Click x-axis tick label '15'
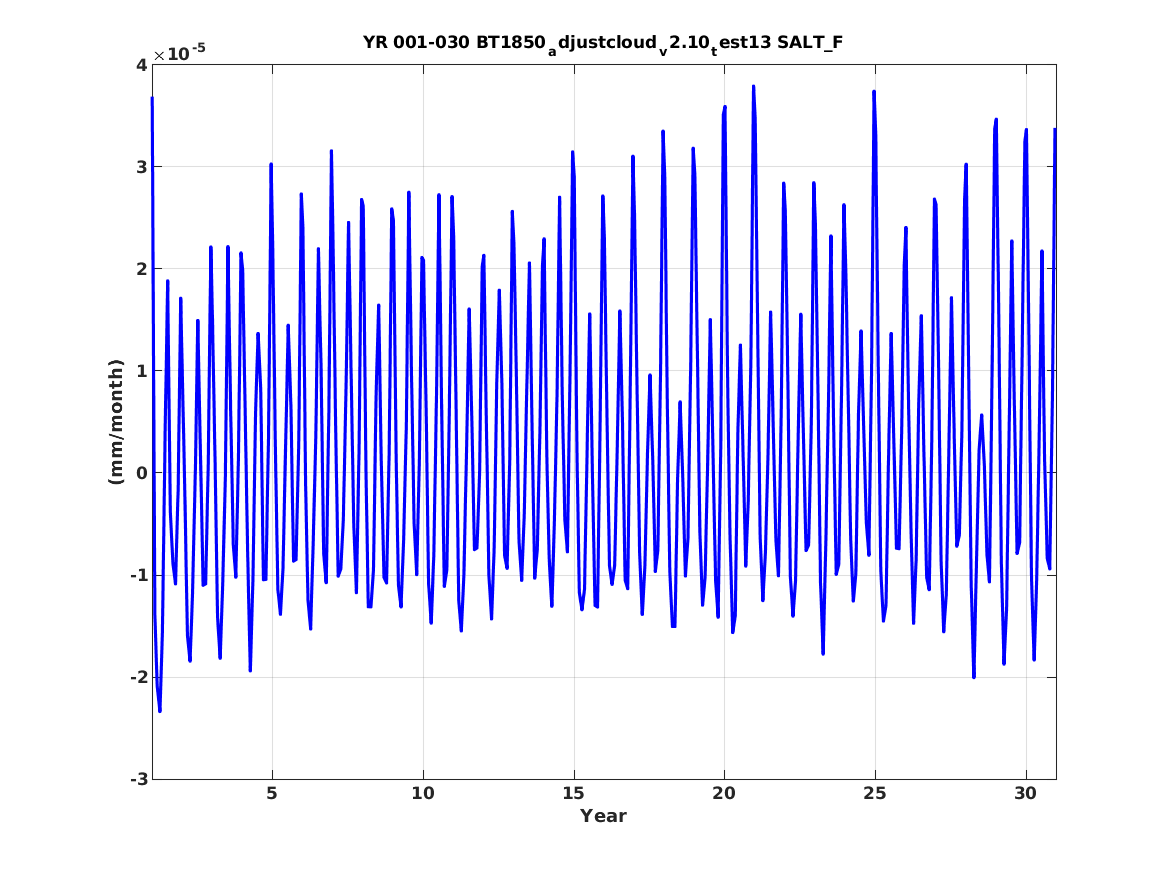This screenshot has width=1167, height=875. [573, 793]
